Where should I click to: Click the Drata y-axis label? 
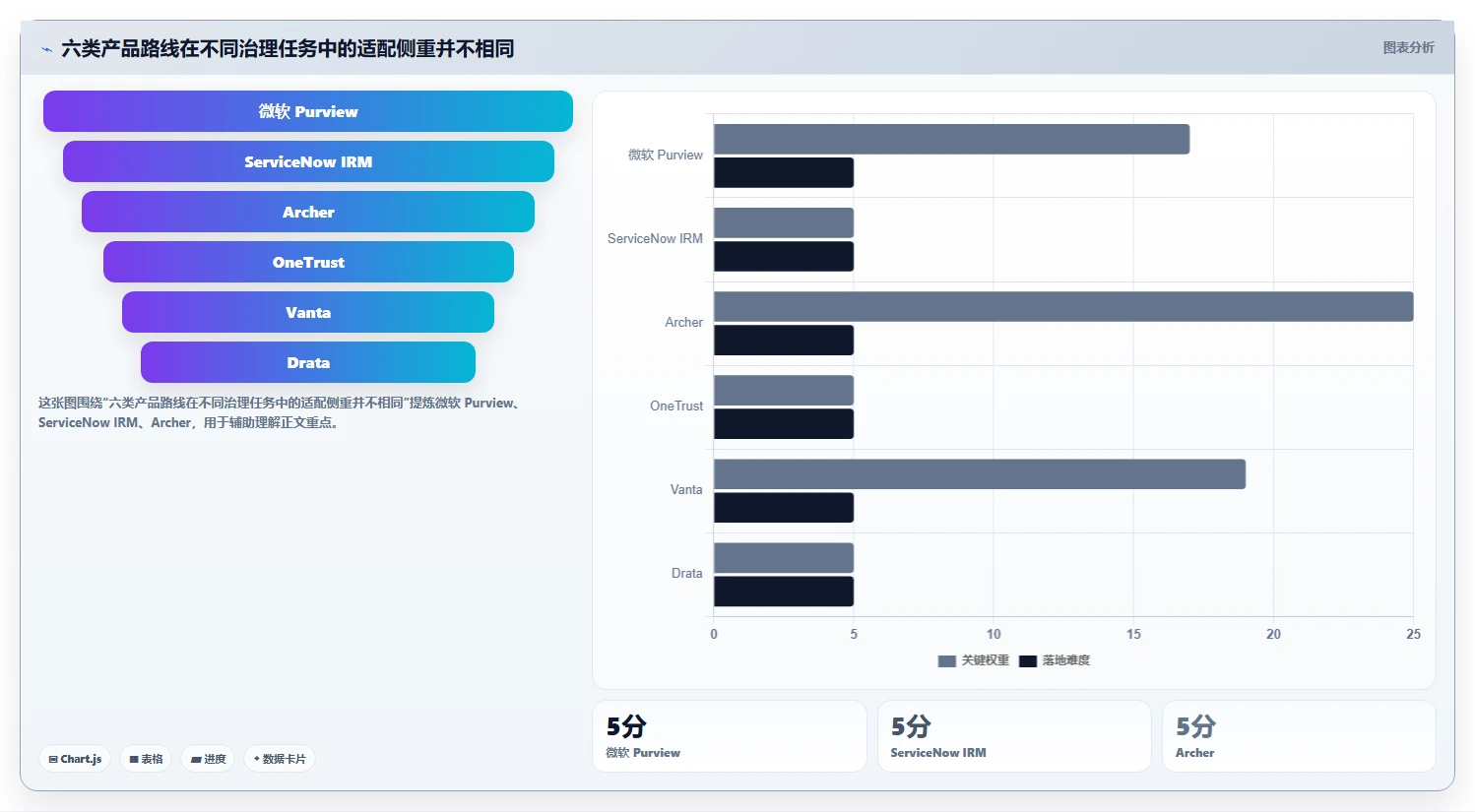(x=686, y=573)
